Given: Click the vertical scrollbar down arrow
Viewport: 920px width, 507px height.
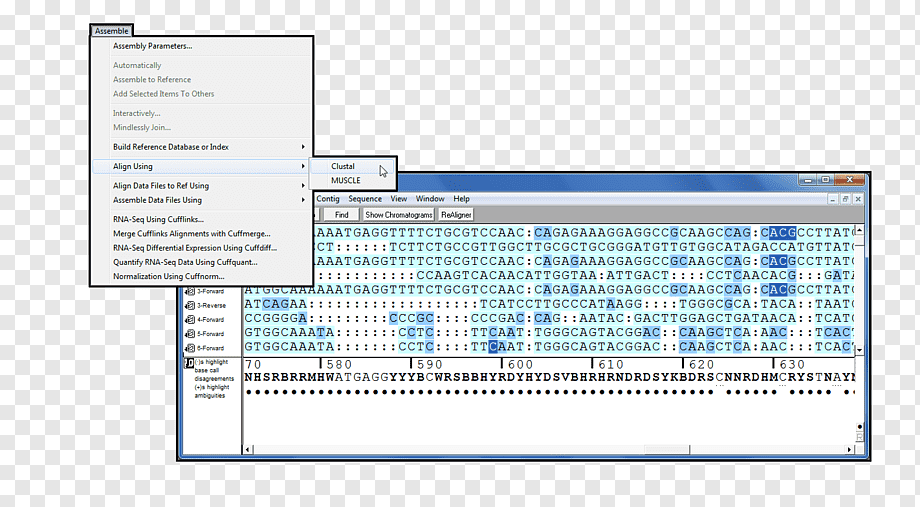Looking at the screenshot, I should tap(860, 350).
